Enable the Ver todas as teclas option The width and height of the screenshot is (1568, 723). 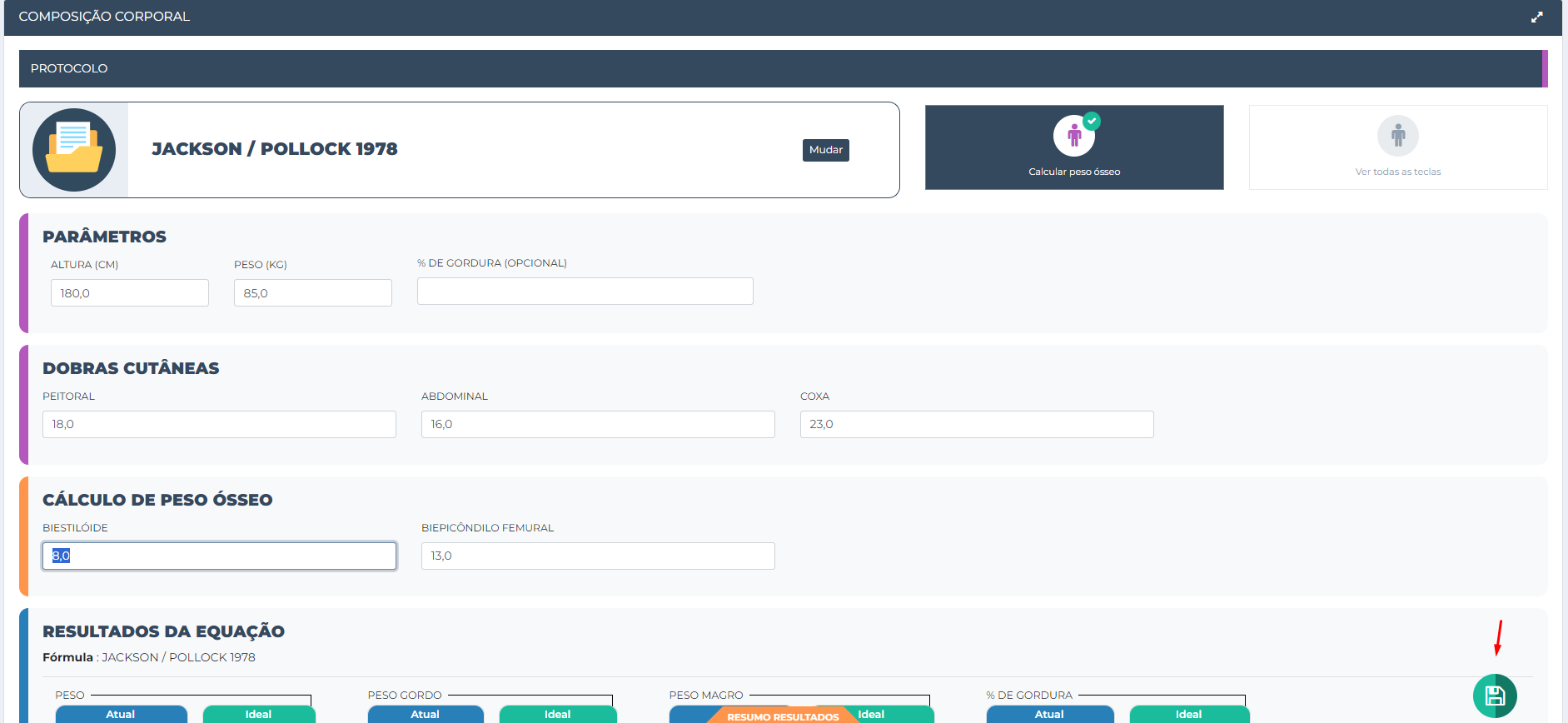(x=1397, y=148)
